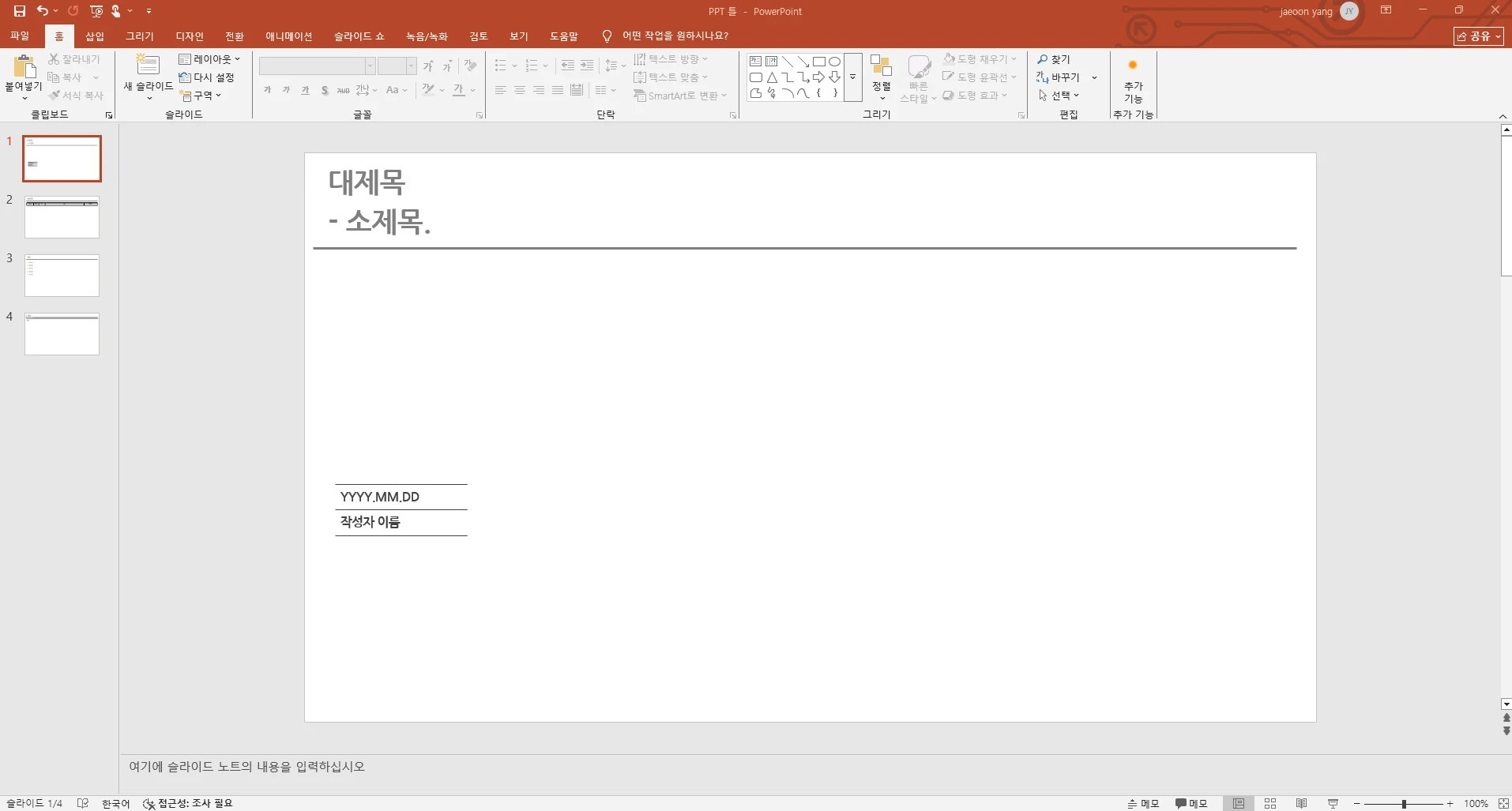Click the increase indent icon

587,66
